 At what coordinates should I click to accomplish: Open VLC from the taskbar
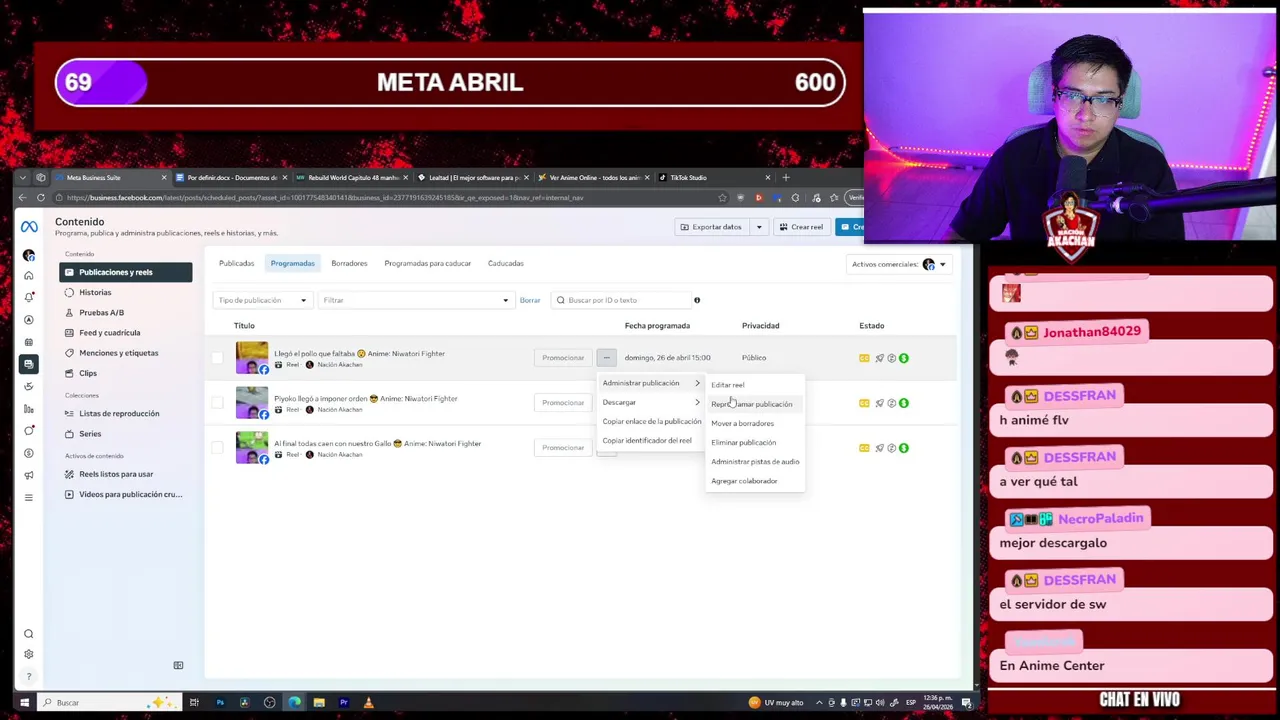pos(368,702)
